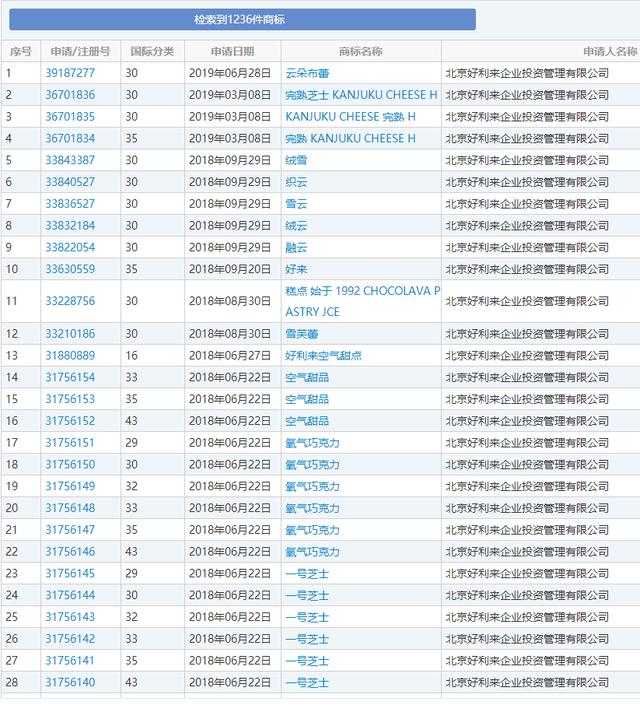Open the 织云 trademark link
Image resolution: width=640 pixels, height=705 pixels.
(296, 182)
